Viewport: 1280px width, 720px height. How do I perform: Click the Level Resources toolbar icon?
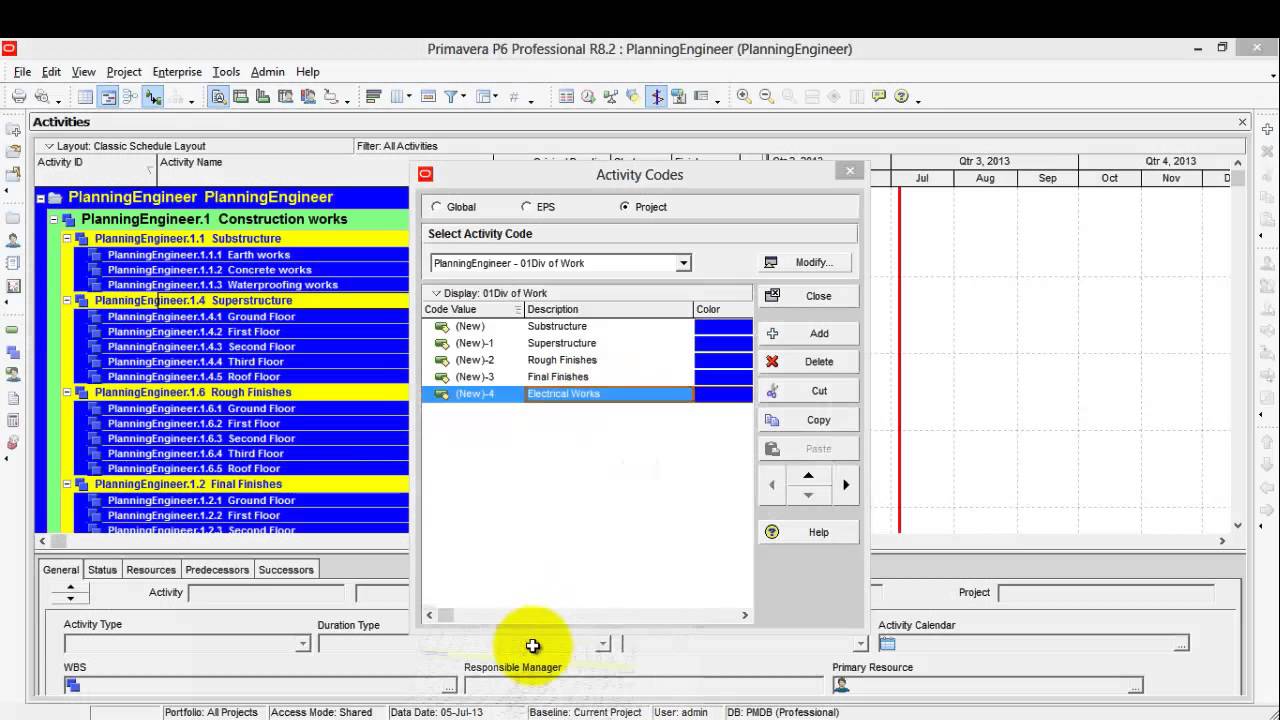[610, 97]
